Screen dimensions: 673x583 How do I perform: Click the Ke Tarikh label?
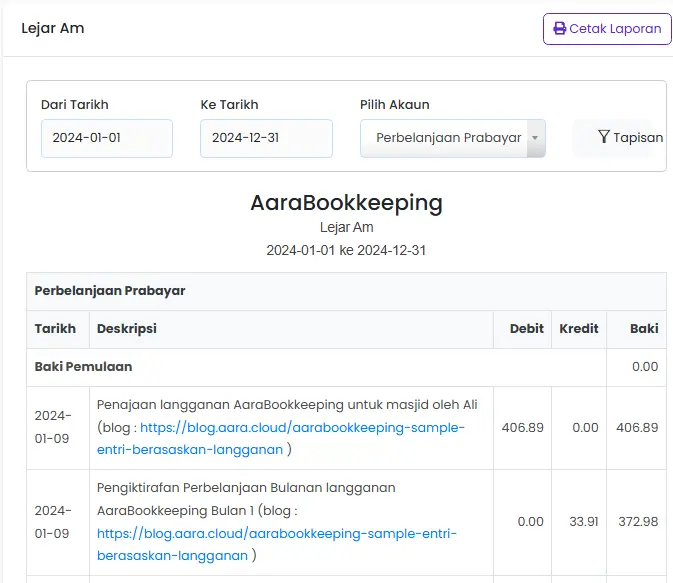[229, 105]
